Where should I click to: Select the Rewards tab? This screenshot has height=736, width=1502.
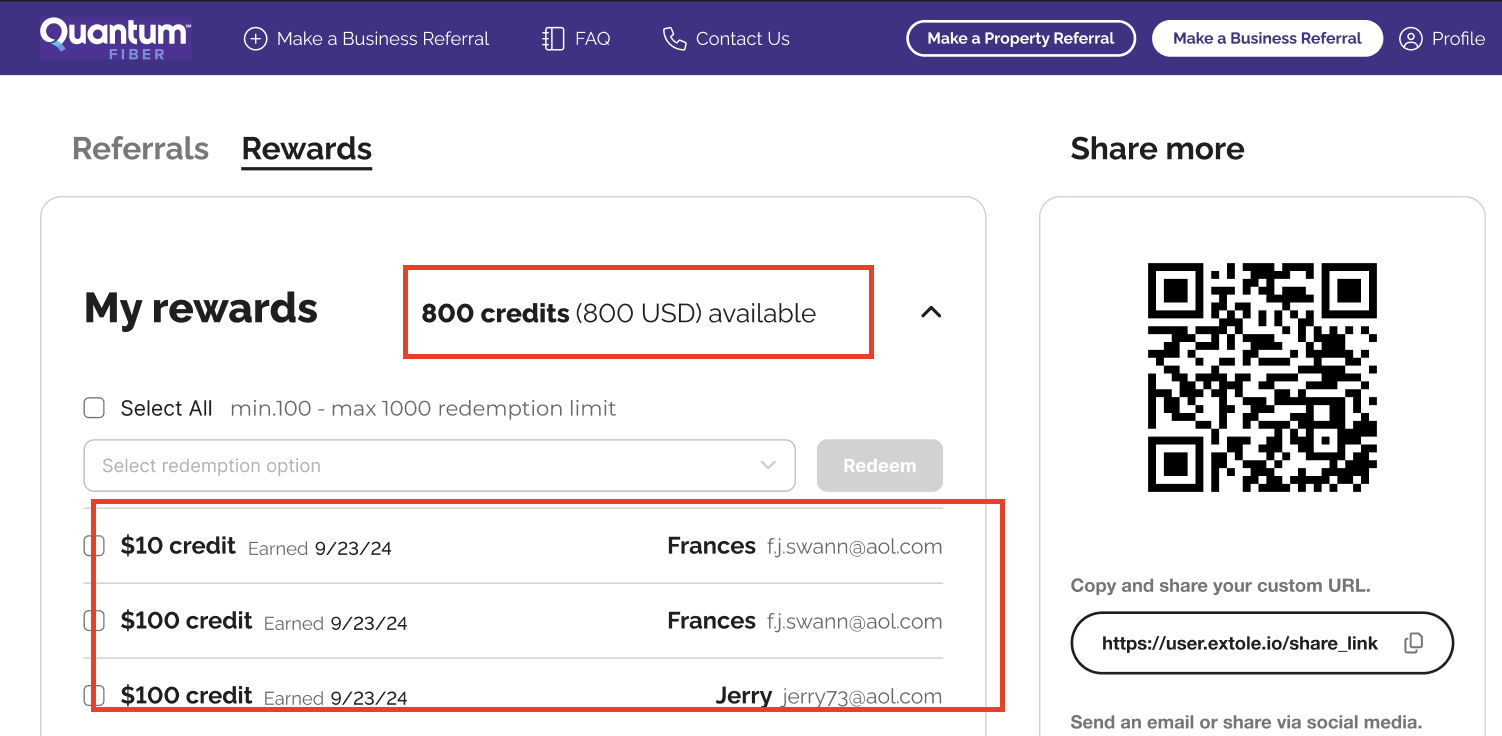click(x=306, y=148)
